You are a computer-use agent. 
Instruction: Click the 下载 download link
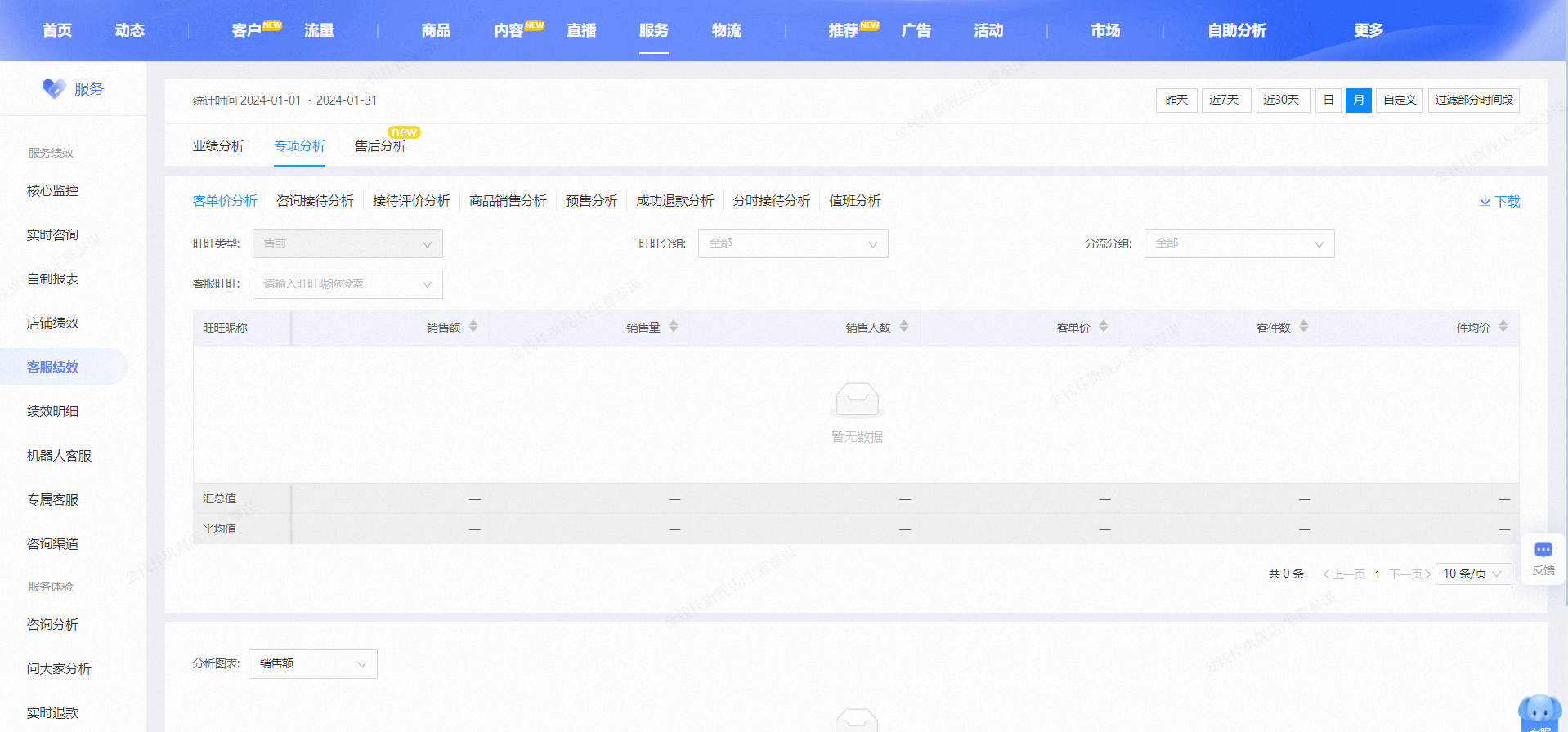[x=1499, y=201]
